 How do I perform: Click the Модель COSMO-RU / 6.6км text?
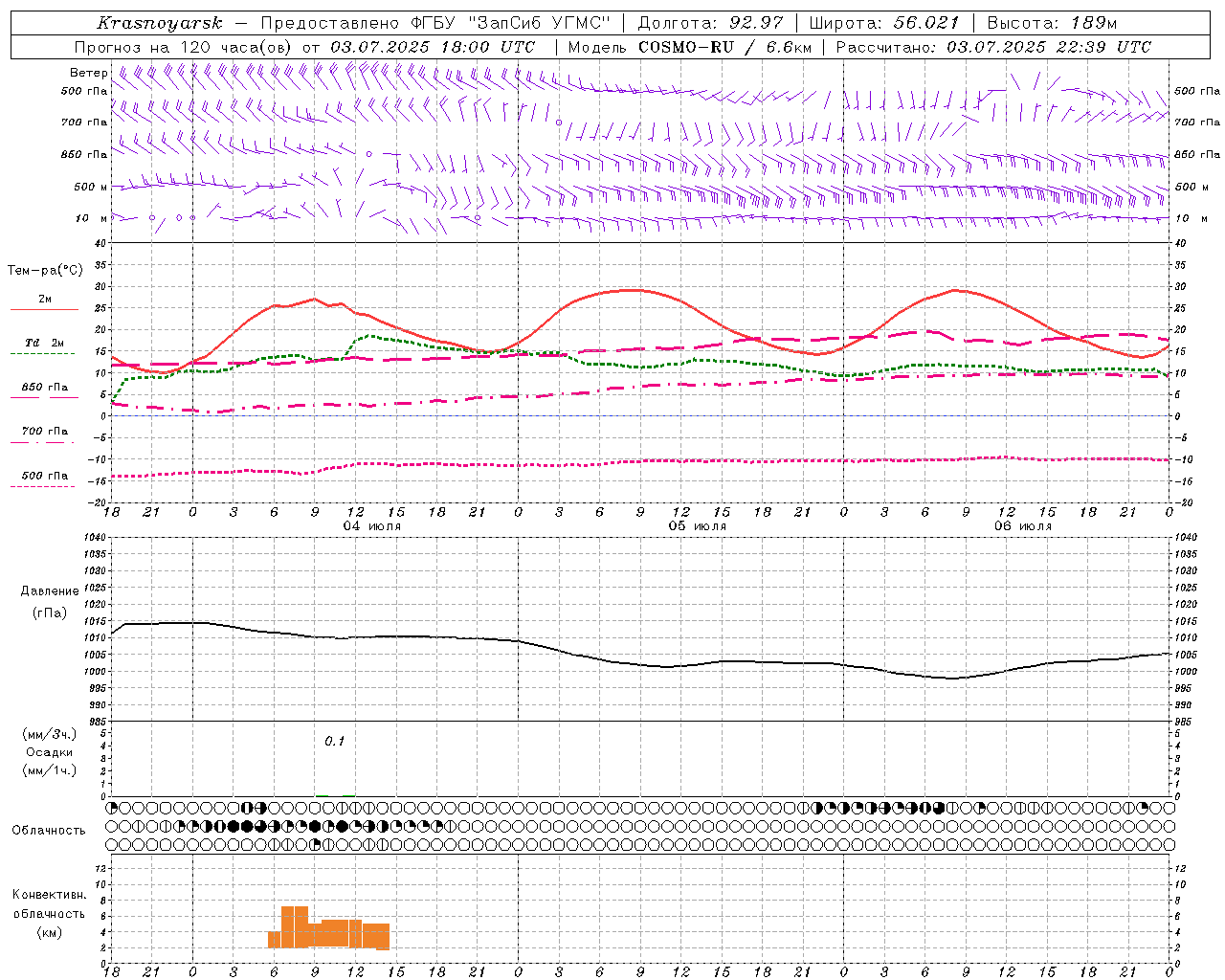point(690,47)
